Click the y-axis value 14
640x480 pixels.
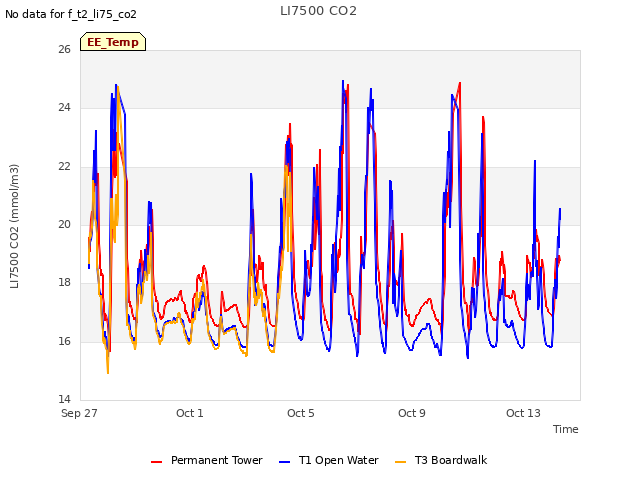click(x=64, y=399)
